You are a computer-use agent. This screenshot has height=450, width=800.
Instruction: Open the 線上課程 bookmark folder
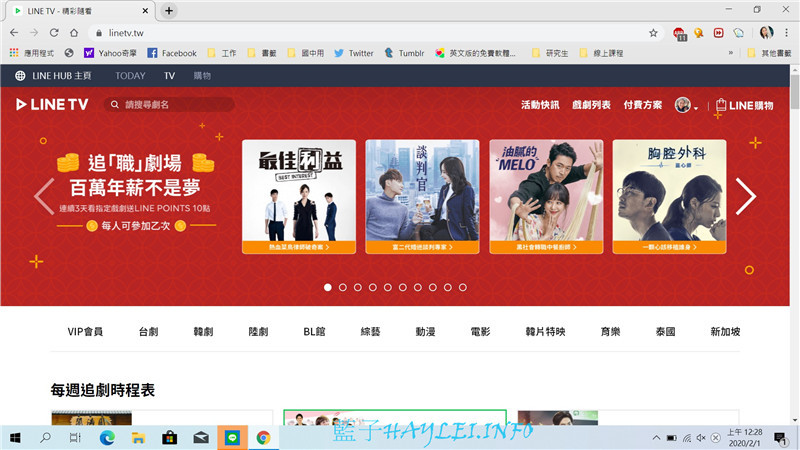coord(602,53)
